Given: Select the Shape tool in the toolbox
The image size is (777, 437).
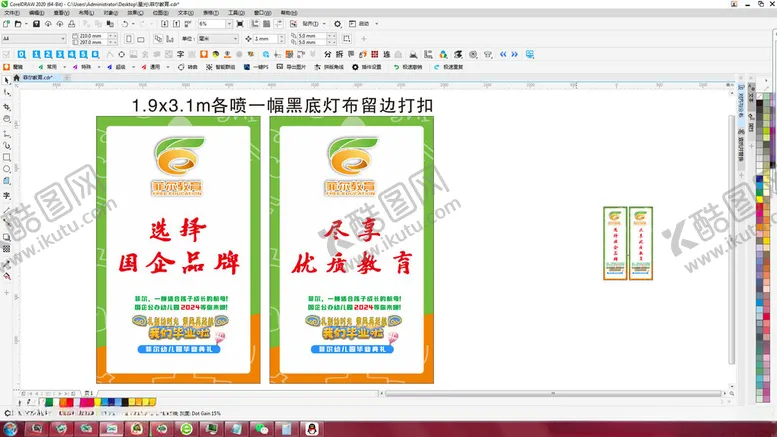Looking at the screenshot, I should point(6,93).
